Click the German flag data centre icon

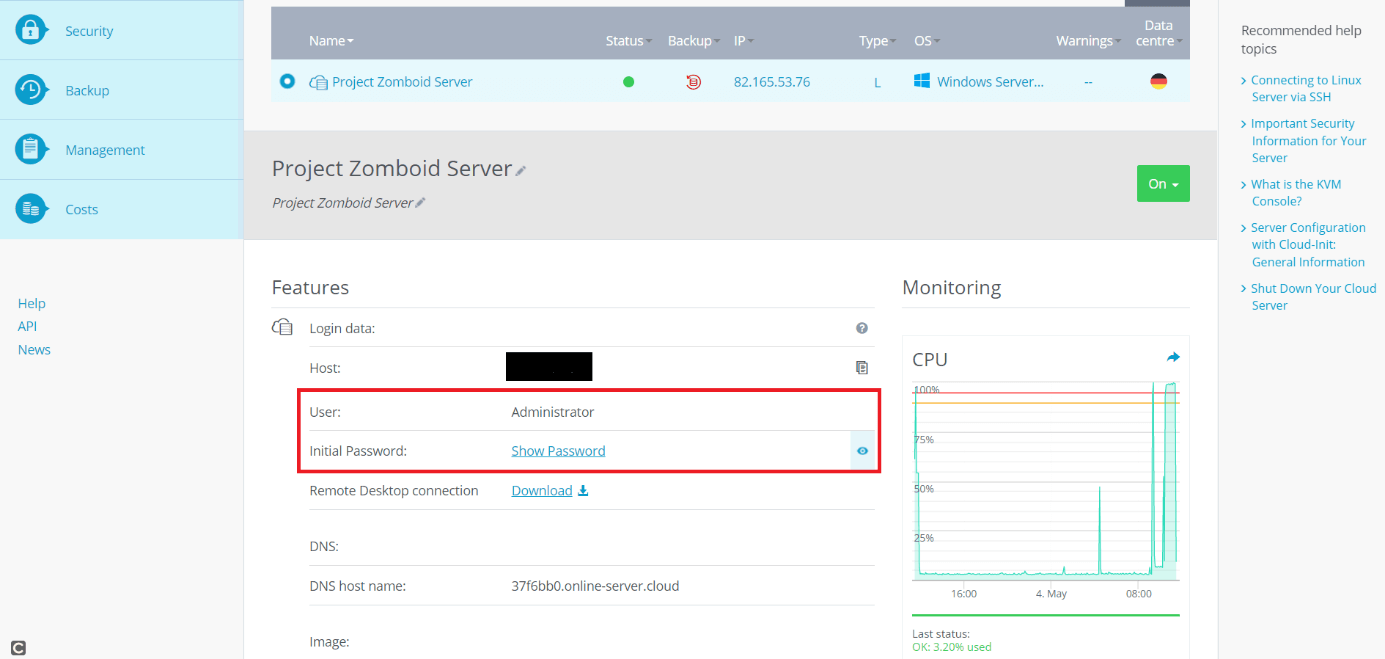[1158, 81]
